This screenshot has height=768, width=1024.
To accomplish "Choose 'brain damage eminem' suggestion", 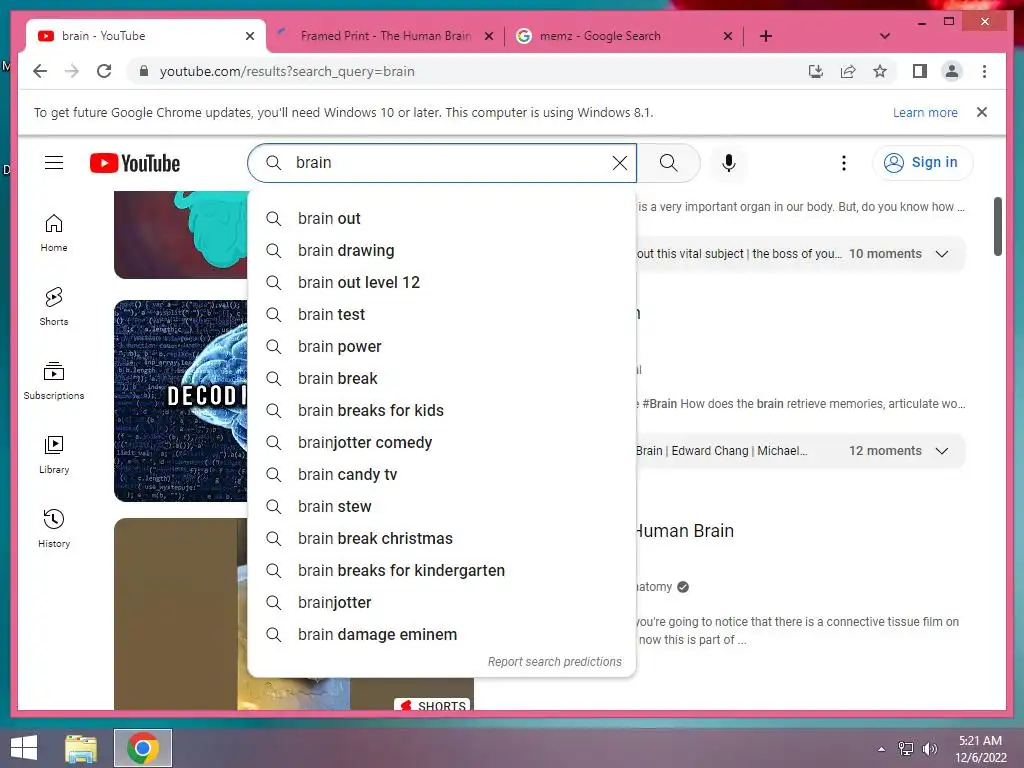I will [x=442, y=635].
